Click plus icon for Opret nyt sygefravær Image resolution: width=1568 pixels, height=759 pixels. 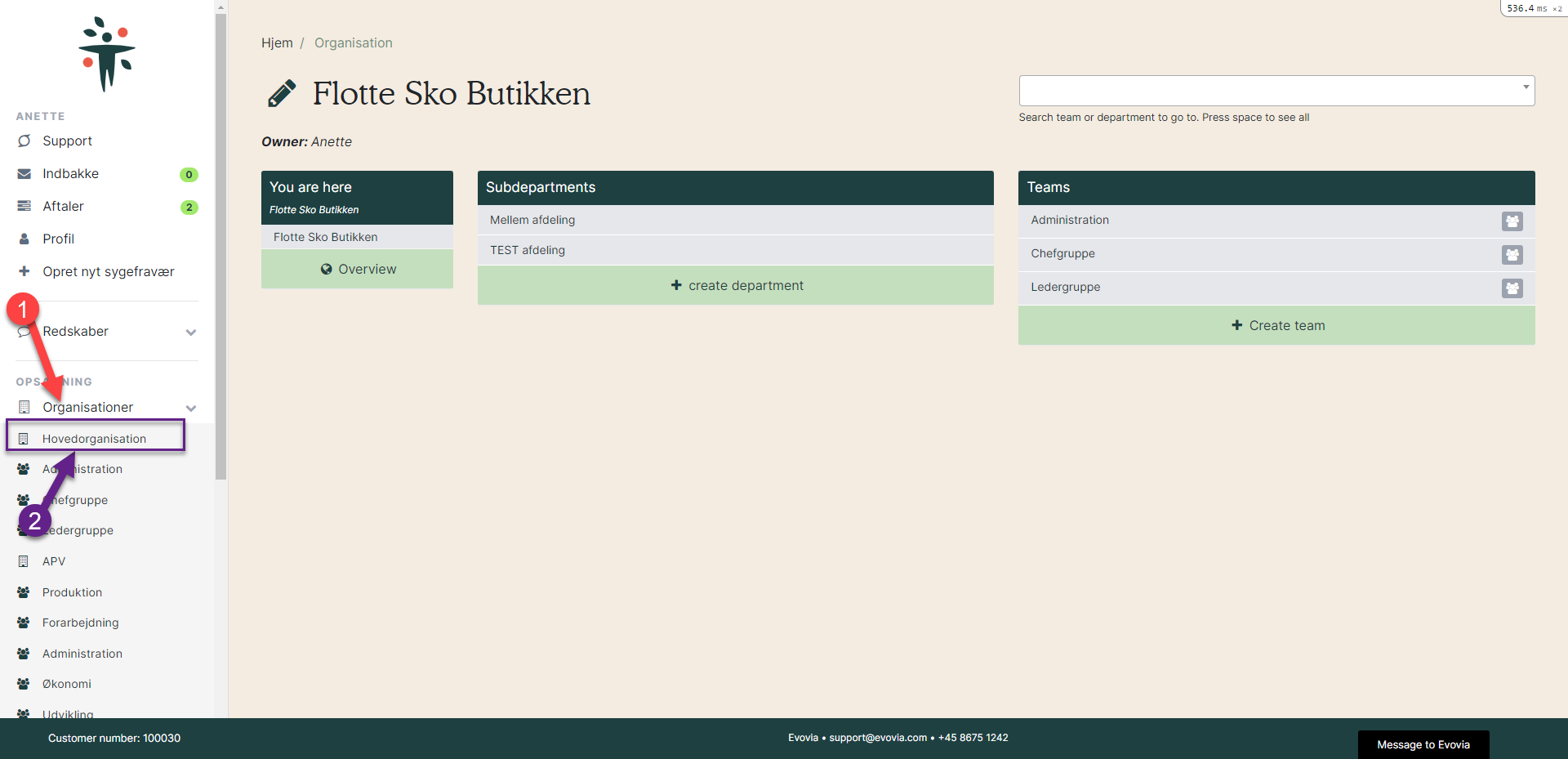tap(24, 271)
